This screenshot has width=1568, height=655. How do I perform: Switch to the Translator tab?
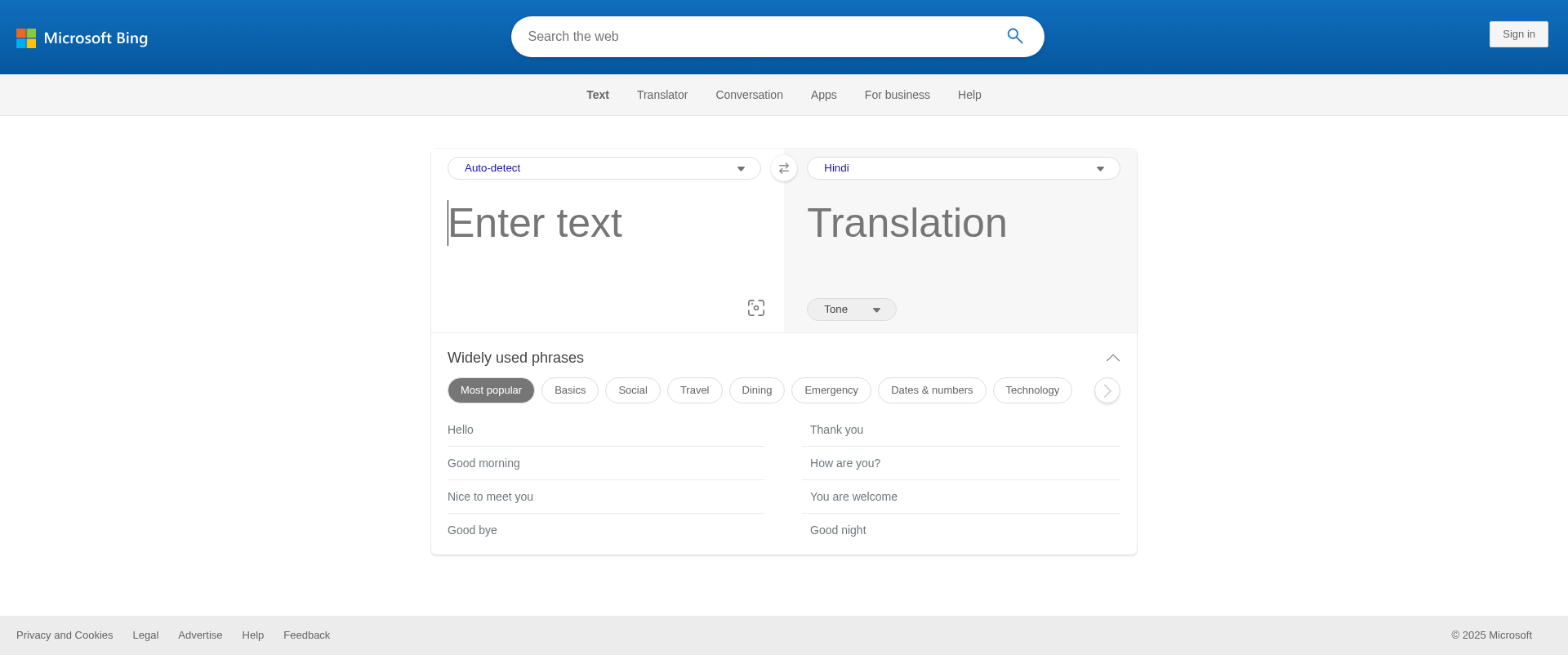662,95
